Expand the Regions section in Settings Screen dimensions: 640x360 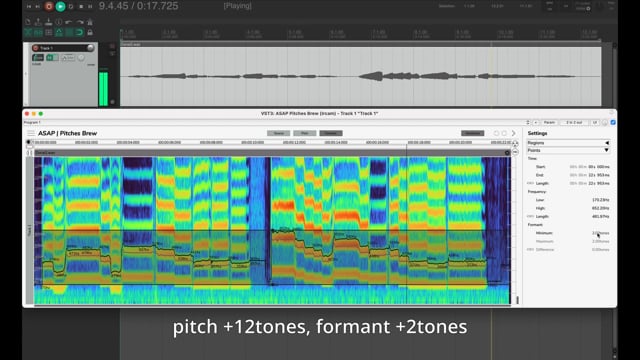pos(568,143)
